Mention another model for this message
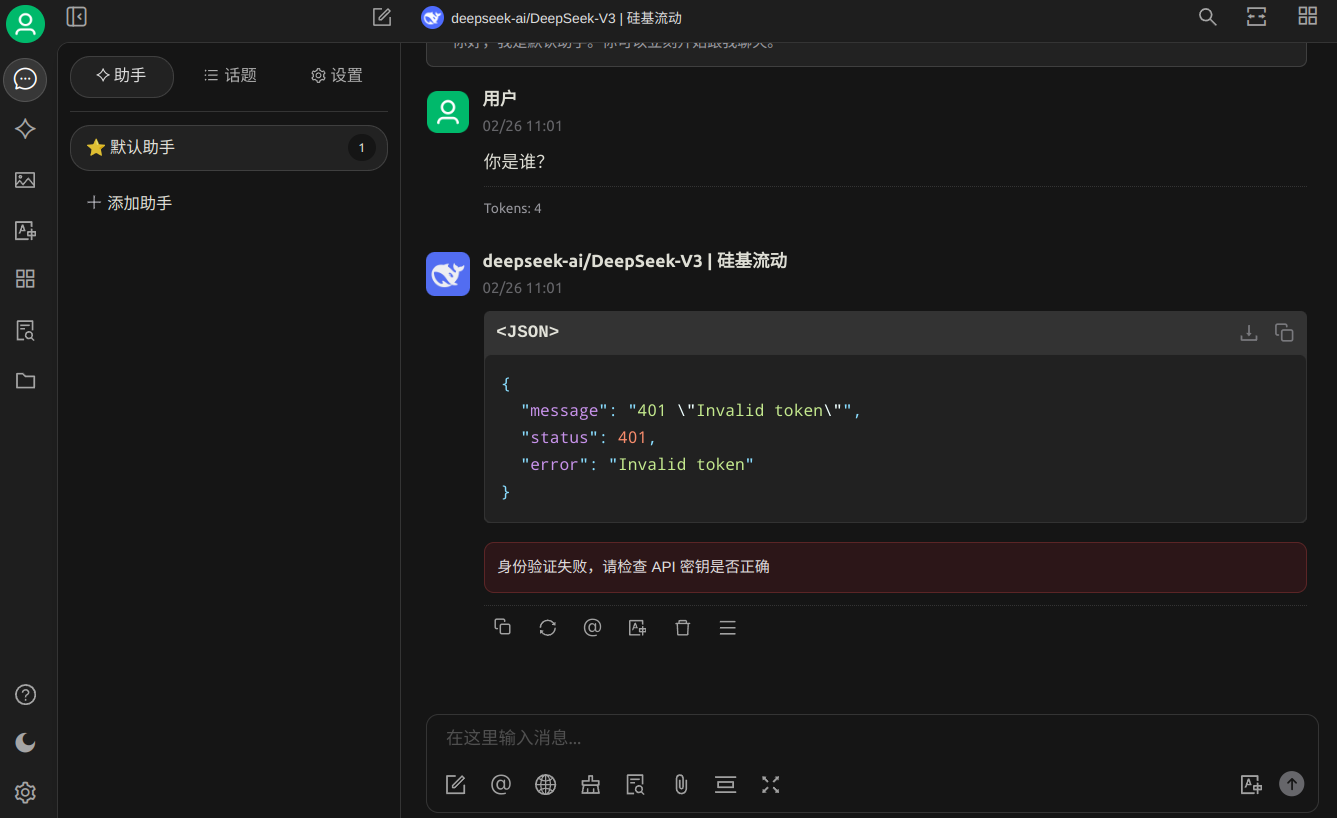This screenshot has height=818, width=1337. [592, 627]
